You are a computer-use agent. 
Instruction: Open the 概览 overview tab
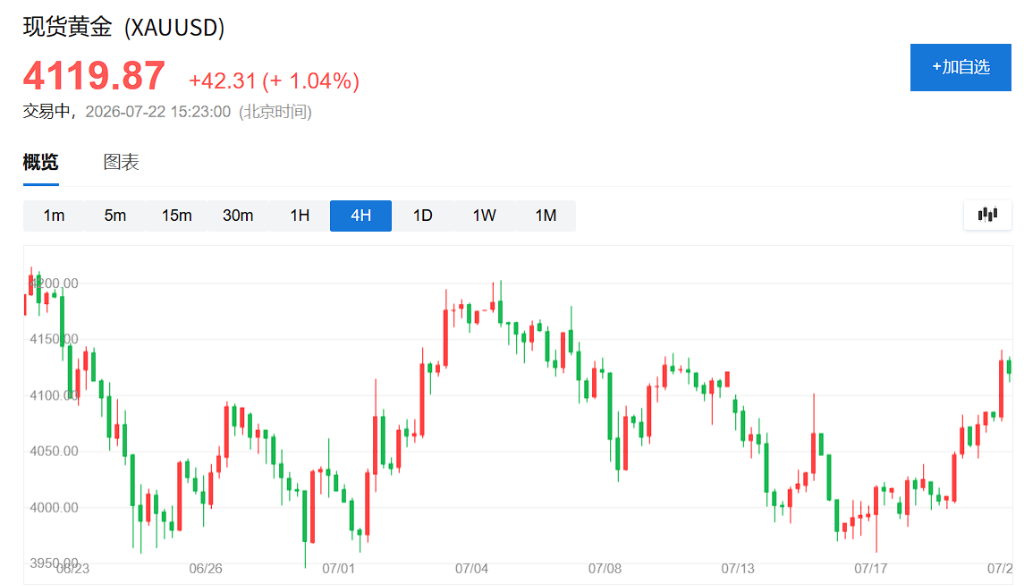[x=40, y=162]
